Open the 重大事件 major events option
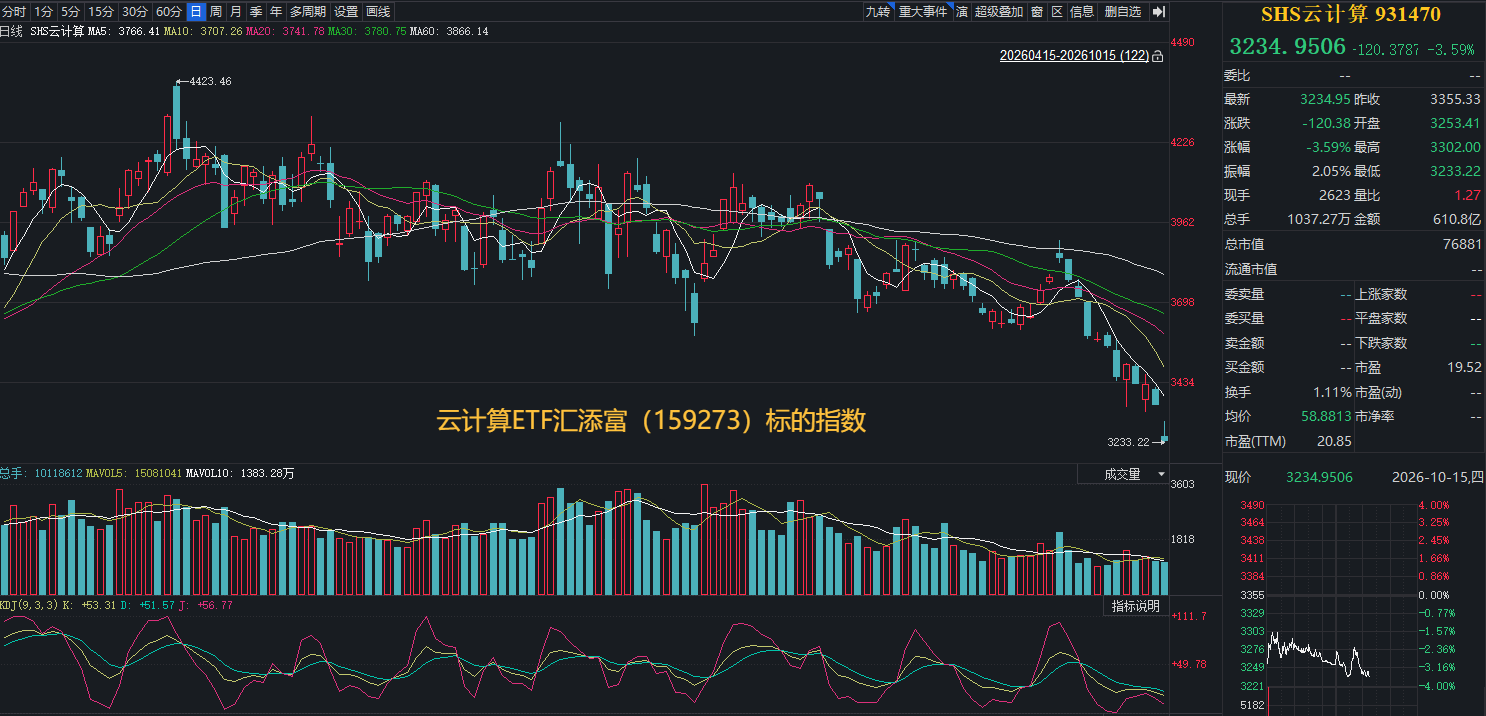 [x=922, y=12]
